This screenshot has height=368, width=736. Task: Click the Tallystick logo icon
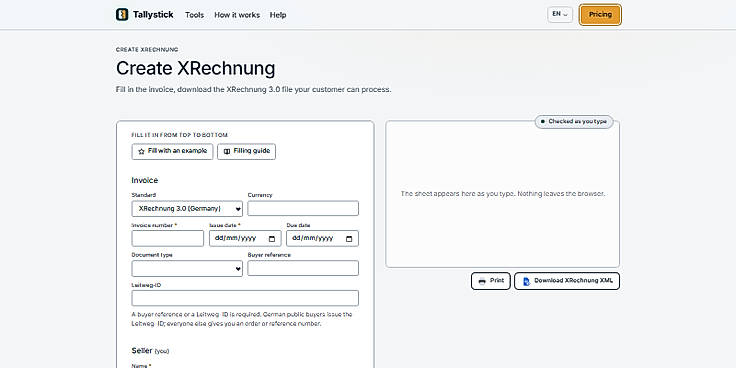point(122,15)
